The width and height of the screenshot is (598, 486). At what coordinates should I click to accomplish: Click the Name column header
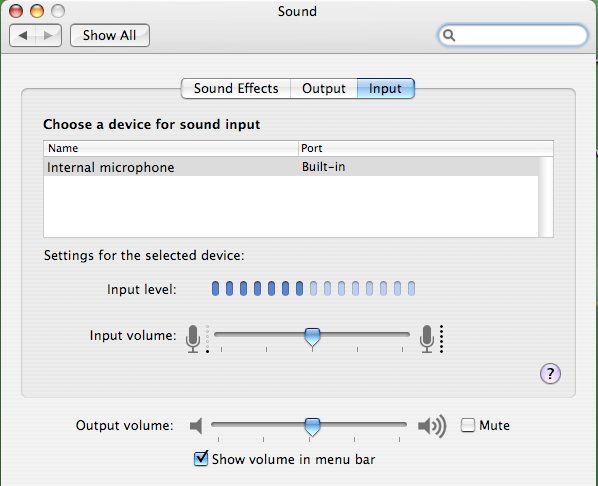[171, 148]
